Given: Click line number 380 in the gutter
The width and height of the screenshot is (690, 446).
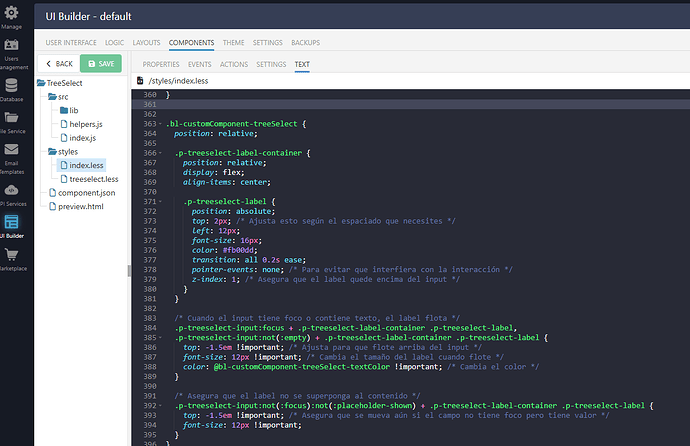Looking at the screenshot, I should (x=150, y=289).
